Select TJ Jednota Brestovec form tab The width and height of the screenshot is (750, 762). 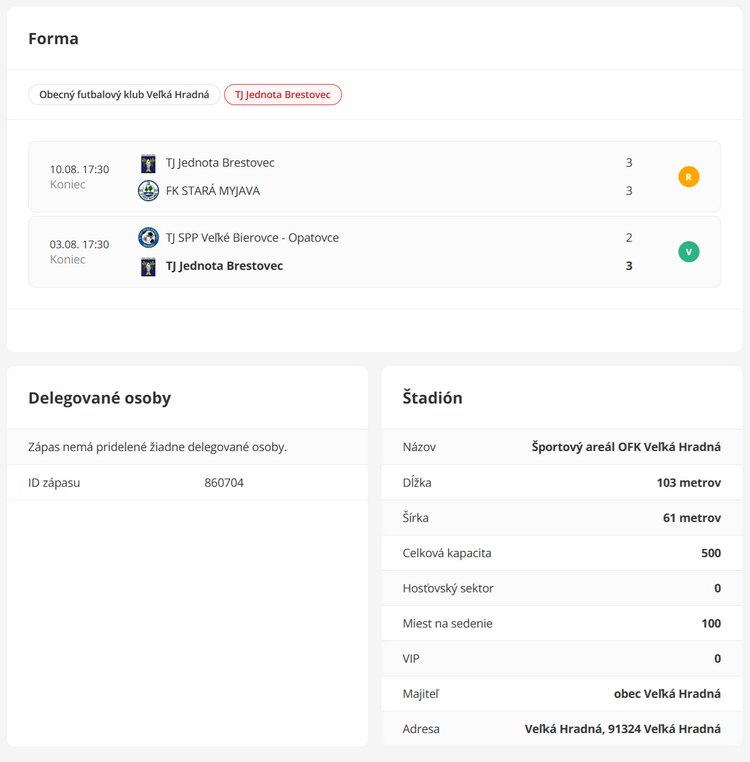283,95
